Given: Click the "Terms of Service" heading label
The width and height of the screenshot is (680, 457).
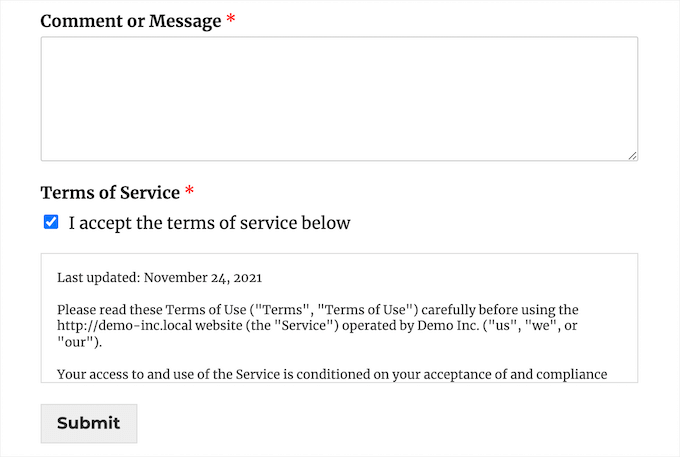Looking at the screenshot, I should tap(110, 193).
